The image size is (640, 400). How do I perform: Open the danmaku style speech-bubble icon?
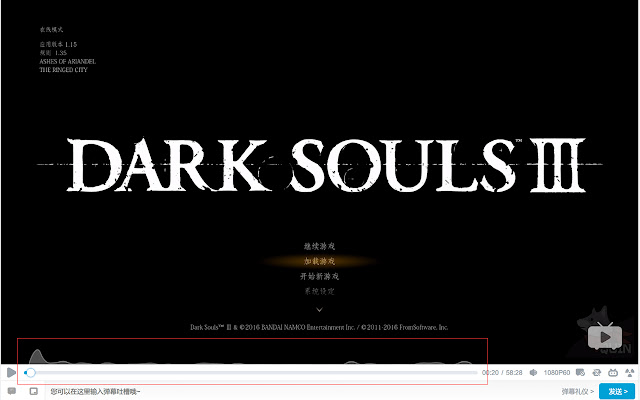[x=12, y=391]
